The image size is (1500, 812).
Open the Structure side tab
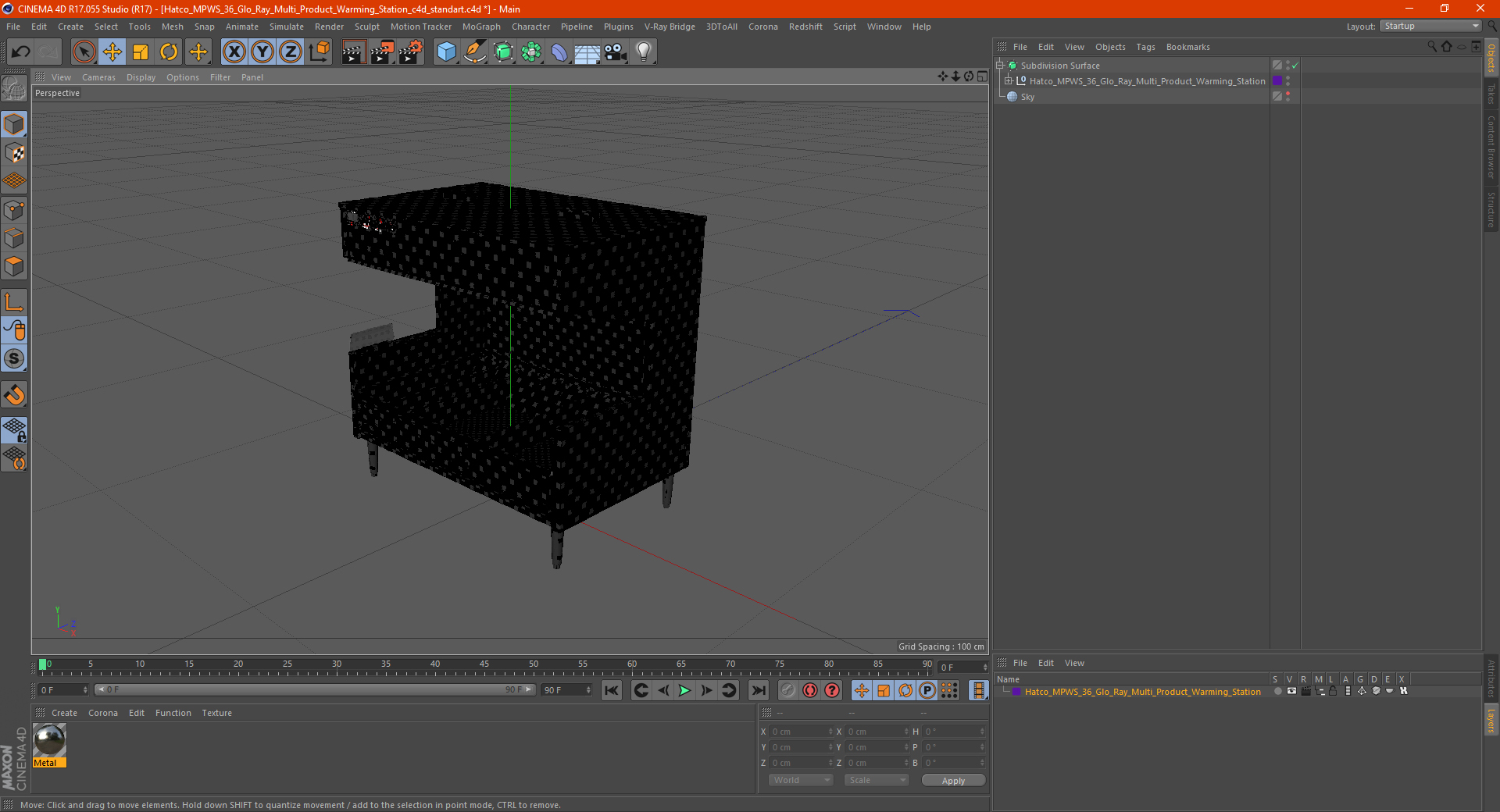coord(1491,209)
